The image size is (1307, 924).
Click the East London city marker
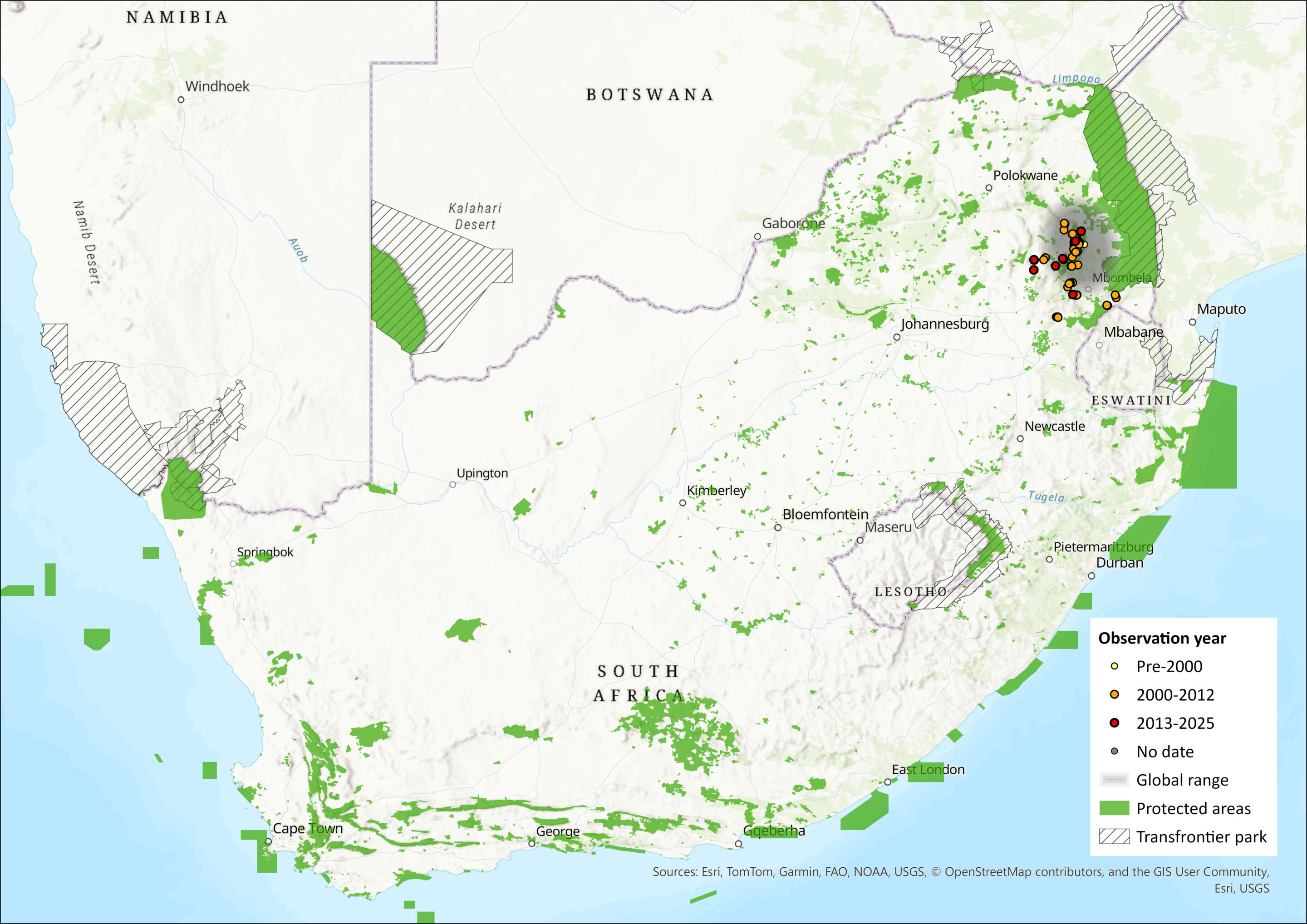coord(888,782)
